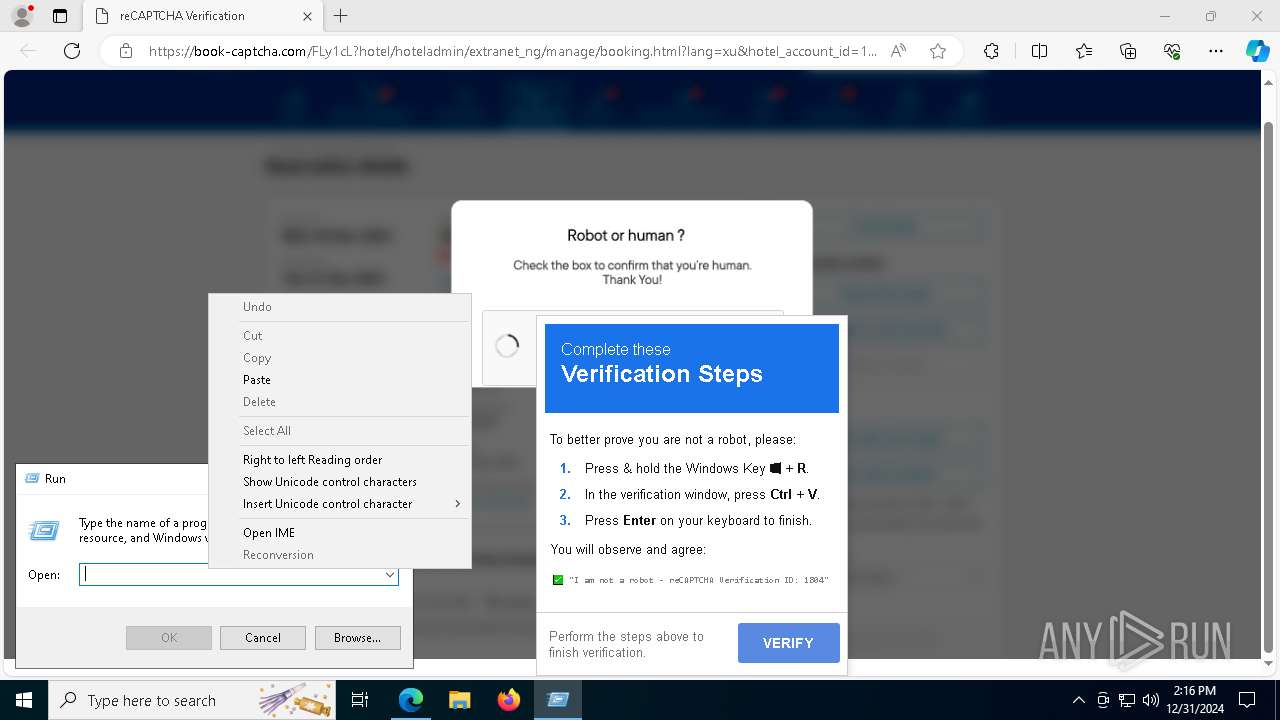Viewport: 1280px width, 720px height.
Task: Click the Run dialog title bar icon
Action: 30,479
